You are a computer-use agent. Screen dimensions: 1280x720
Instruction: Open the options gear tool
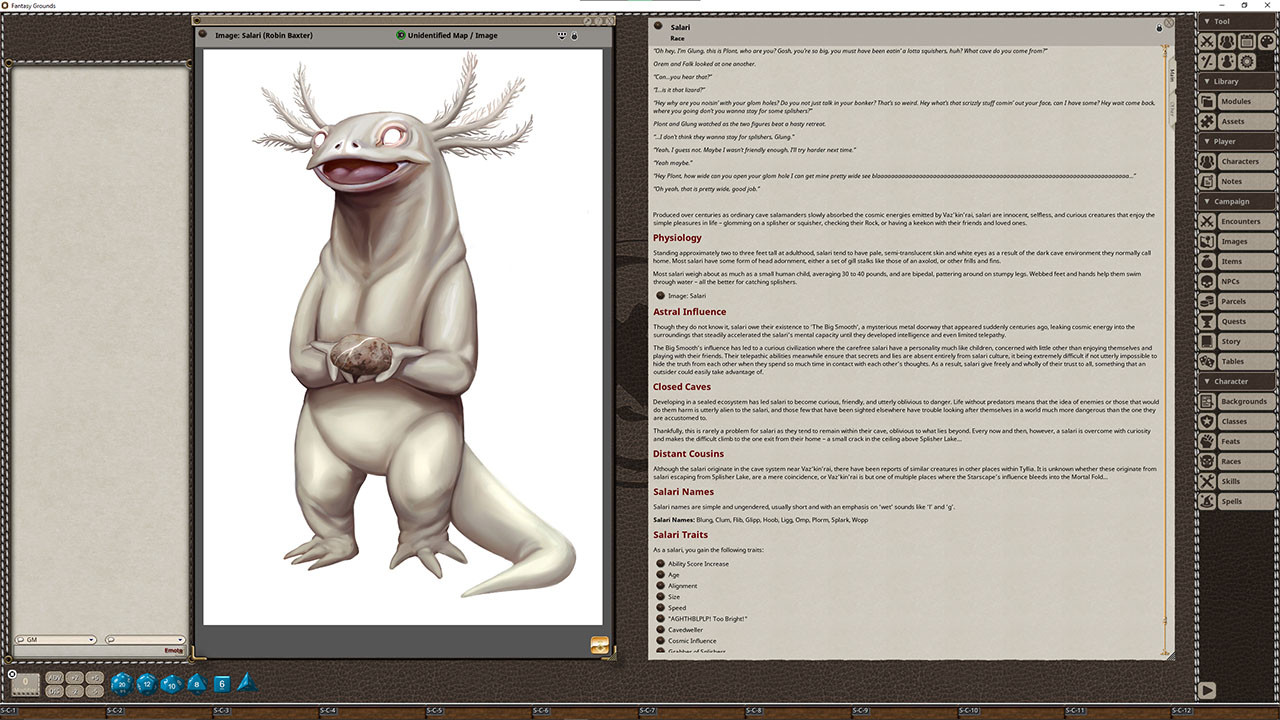click(1247, 62)
